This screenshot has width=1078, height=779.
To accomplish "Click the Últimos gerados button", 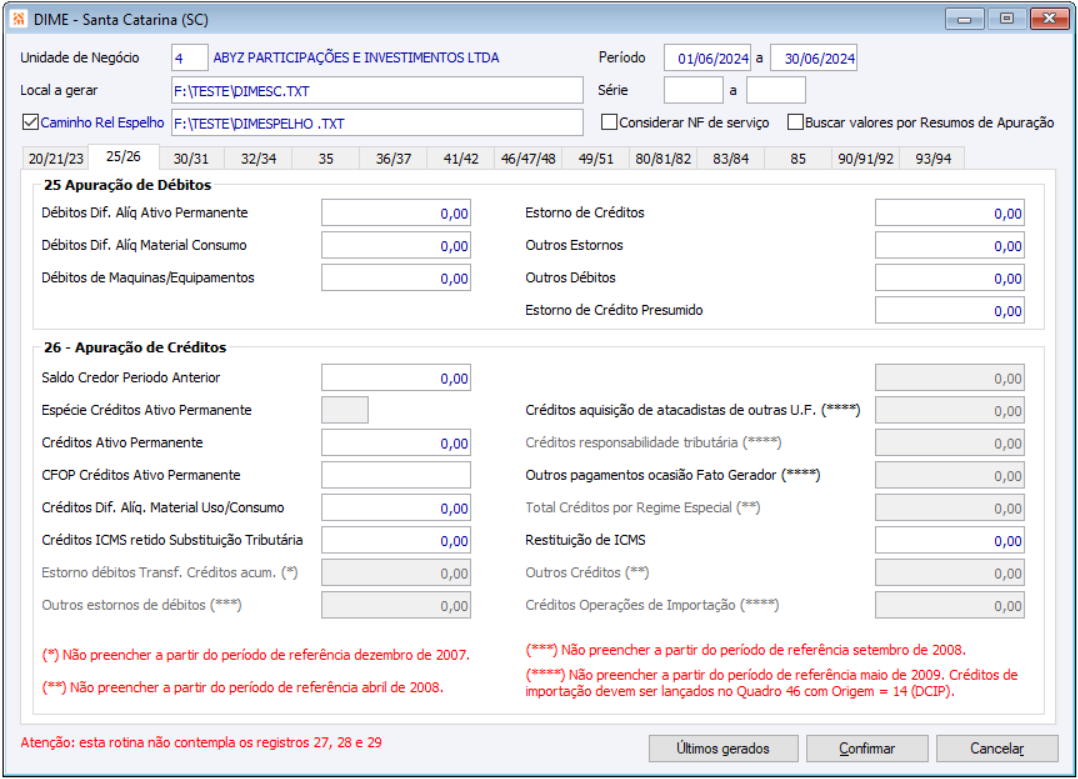I will click(723, 749).
